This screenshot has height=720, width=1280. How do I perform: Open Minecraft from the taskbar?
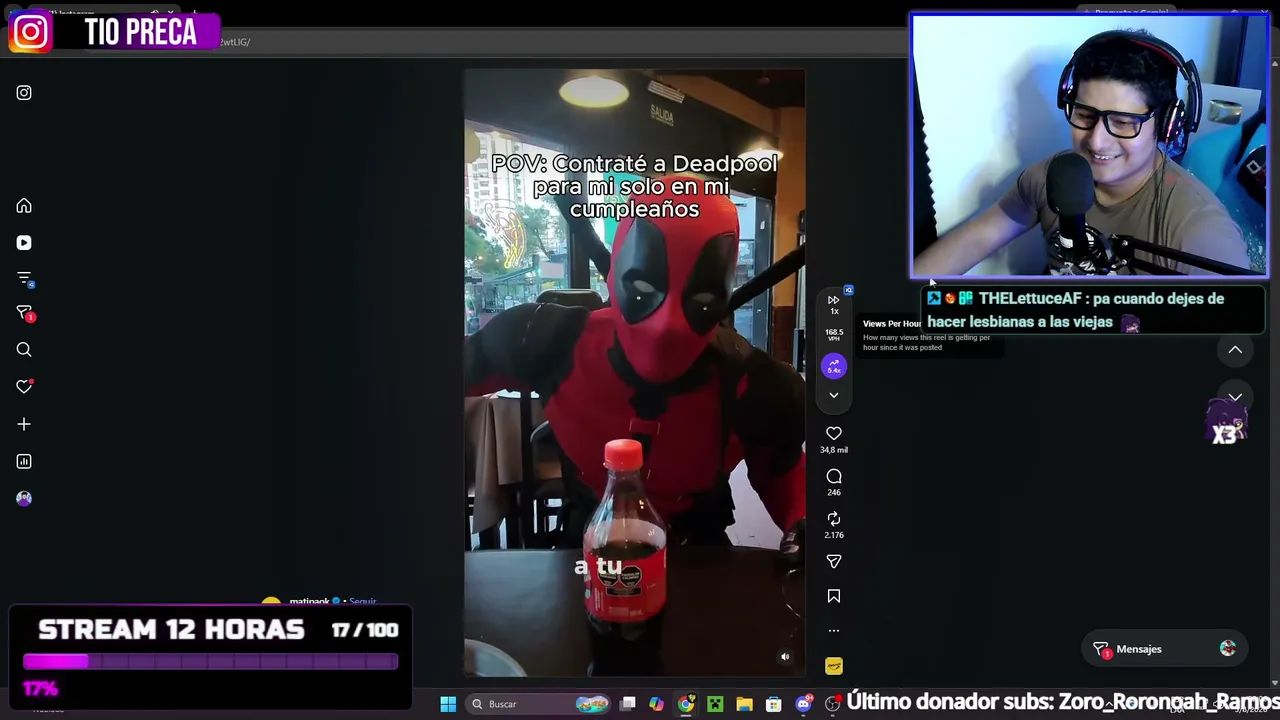tap(715, 704)
